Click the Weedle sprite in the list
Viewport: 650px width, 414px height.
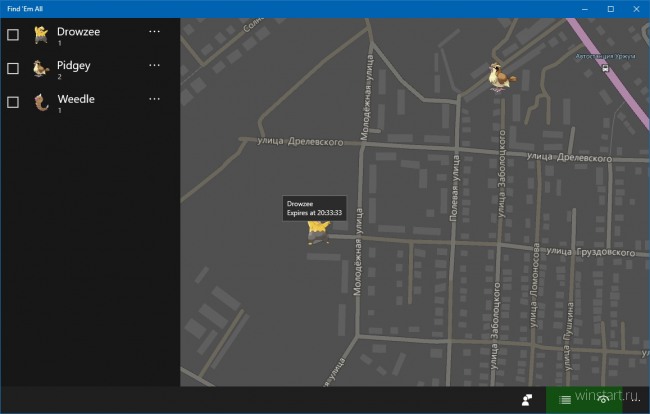[x=41, y=102]
